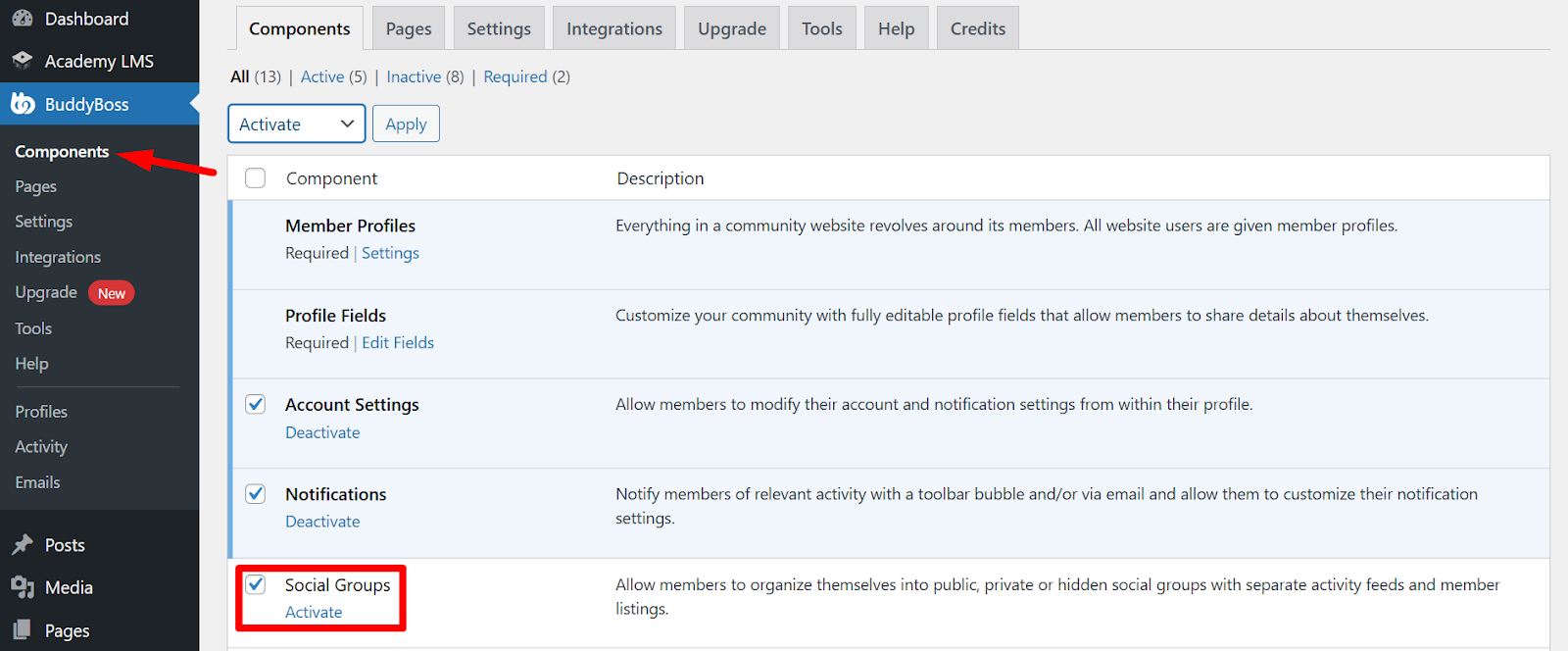Open the Credits tab
Image resolution: width=1568 pixels, height=651 pixels.
point(977,28)
